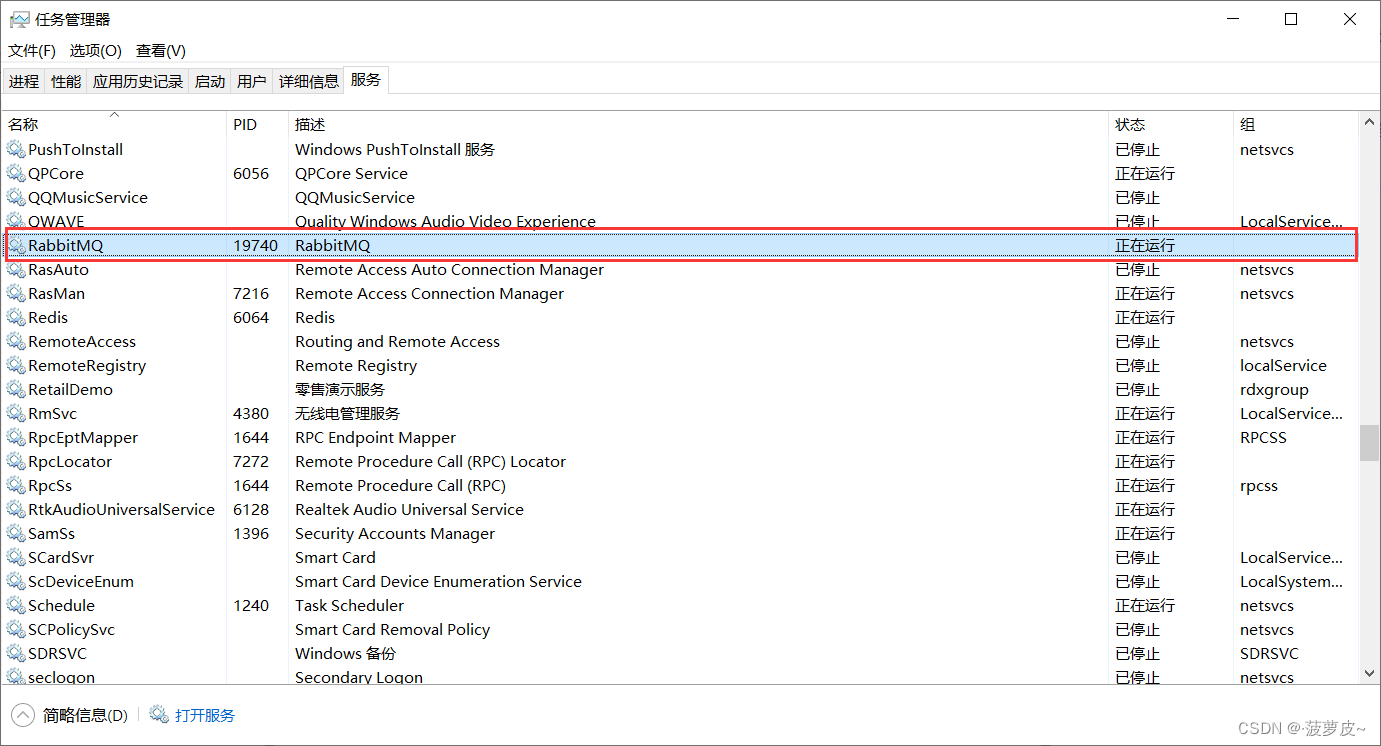Click the gear icon beside Schedule
The image size is (1381, 746).
16,606
